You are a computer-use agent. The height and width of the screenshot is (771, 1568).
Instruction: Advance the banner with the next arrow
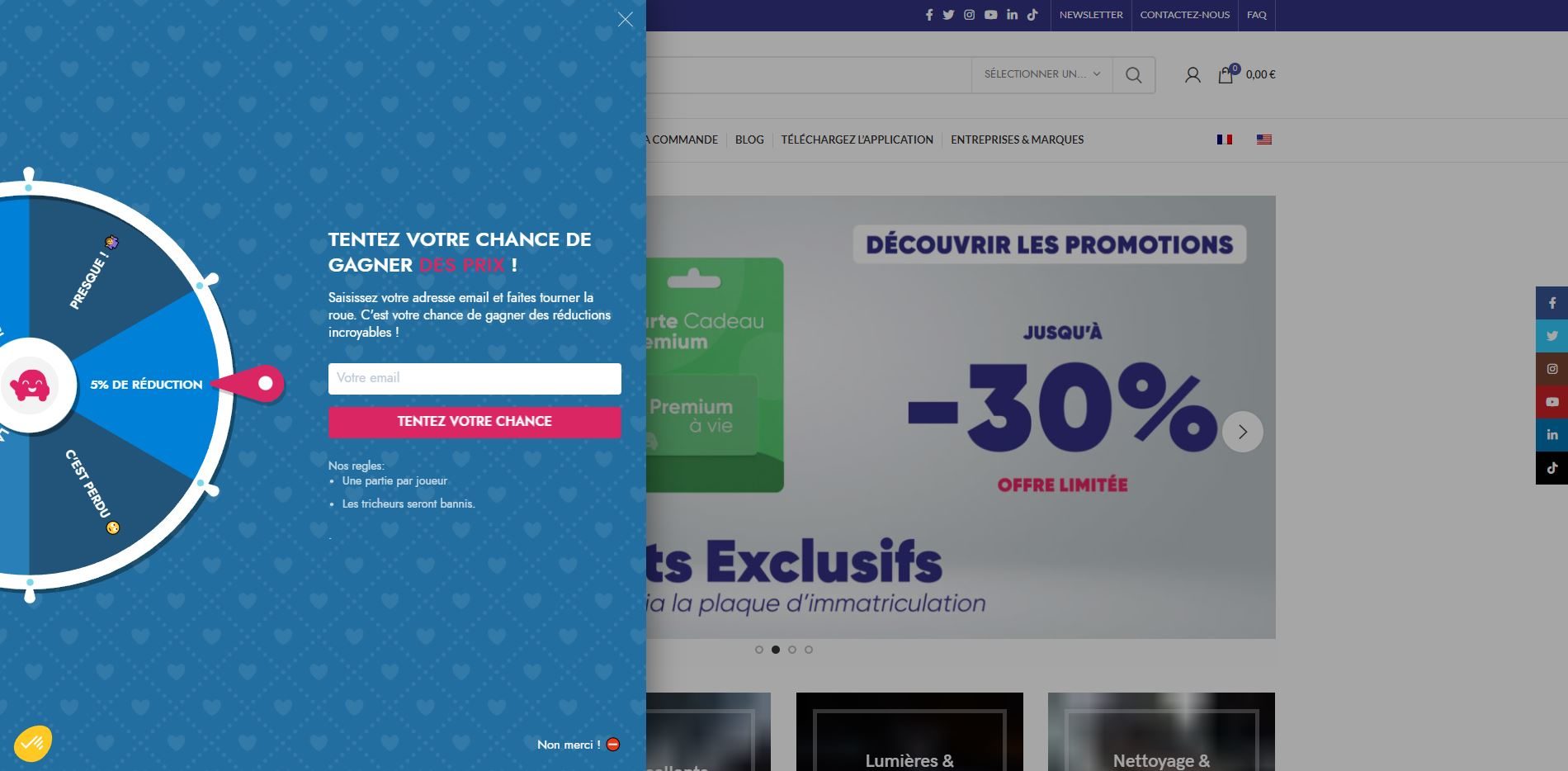point(1243,432)
